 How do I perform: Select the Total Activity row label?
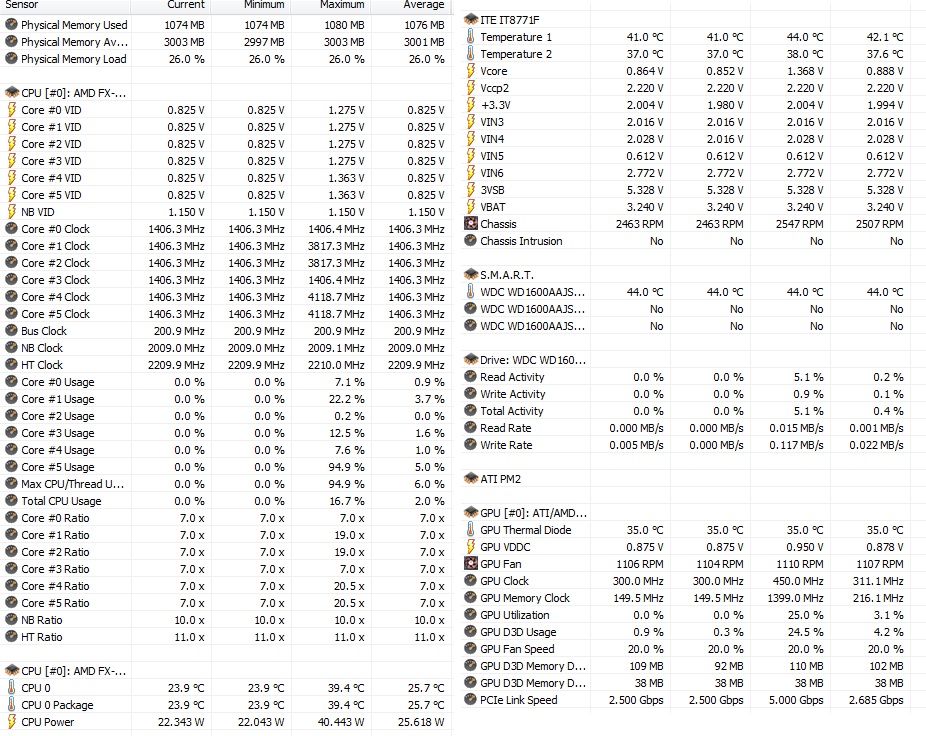coord(512,411)
